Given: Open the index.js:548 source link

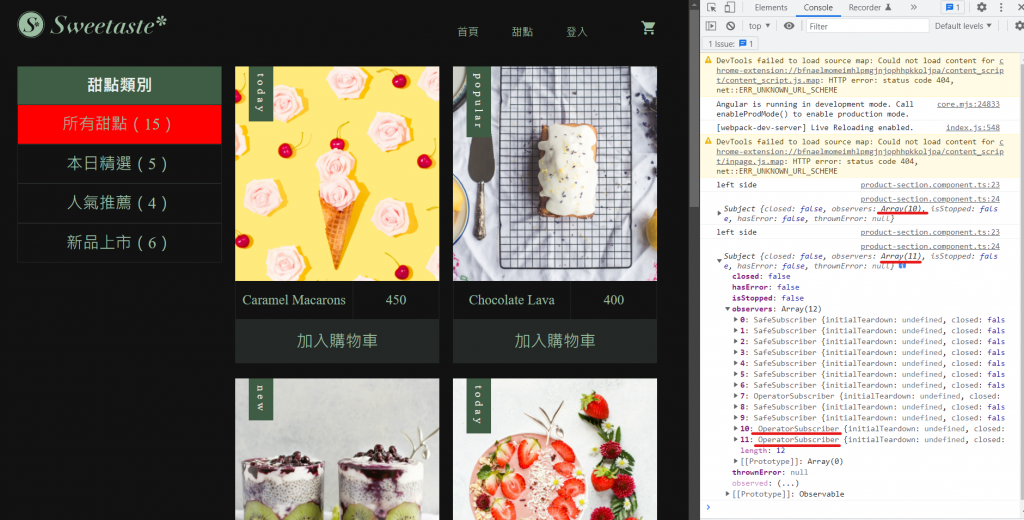Looking at the screenshot, I should click(972, 127).
